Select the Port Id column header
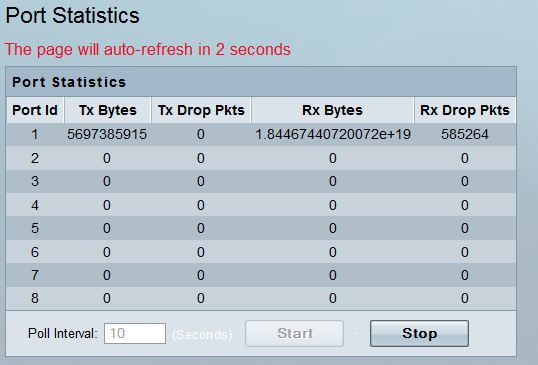Viewport: 538px width, 365px height. point(35,110)
